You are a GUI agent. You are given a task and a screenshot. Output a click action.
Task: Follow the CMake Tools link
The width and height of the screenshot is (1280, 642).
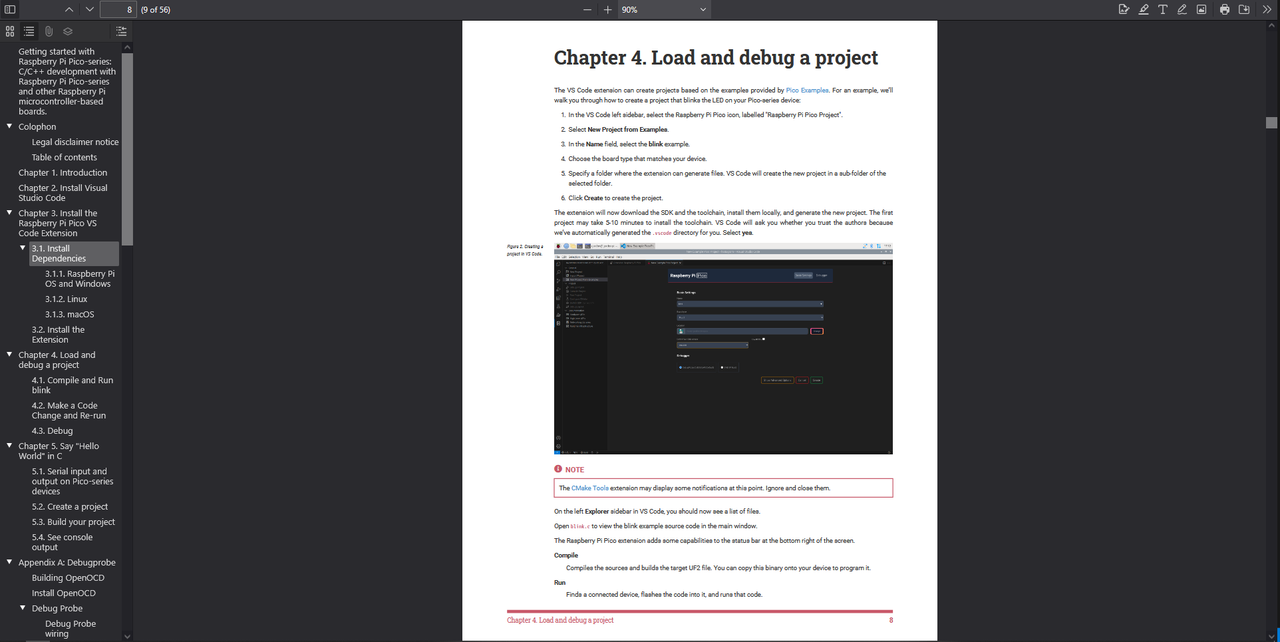tap(590, 488)
